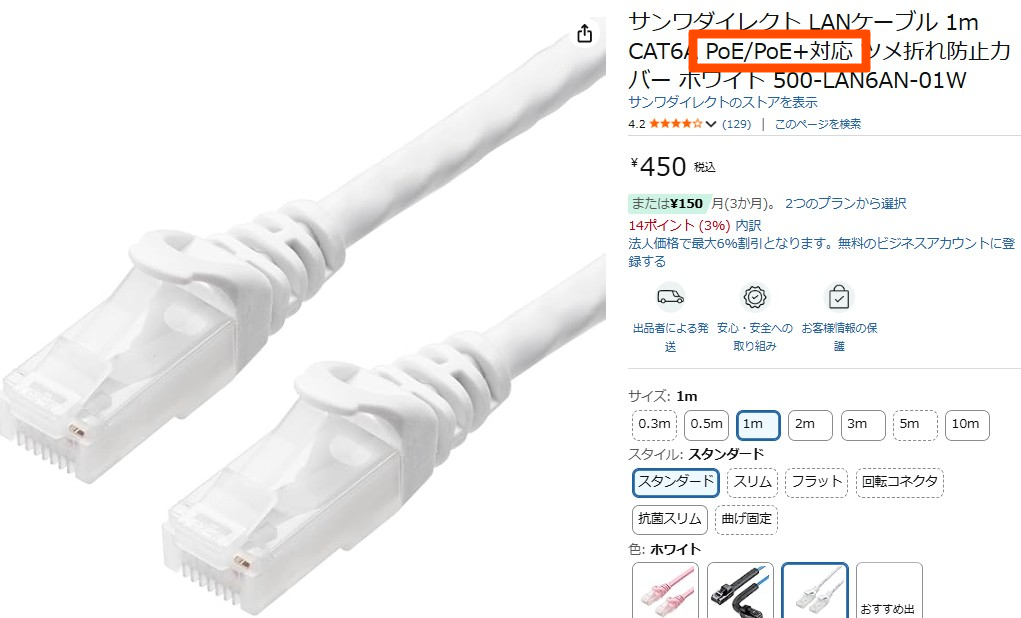The image size is (1021, 618).
Task: Open the 129 reviews count link
Action: click(736, 124)
